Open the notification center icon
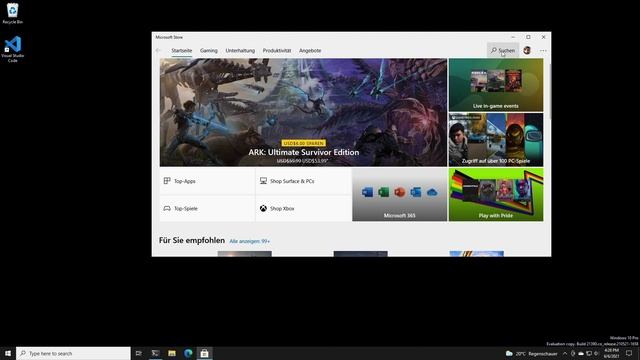The width and height of the screenshot is (640, 360). [629, 353]
